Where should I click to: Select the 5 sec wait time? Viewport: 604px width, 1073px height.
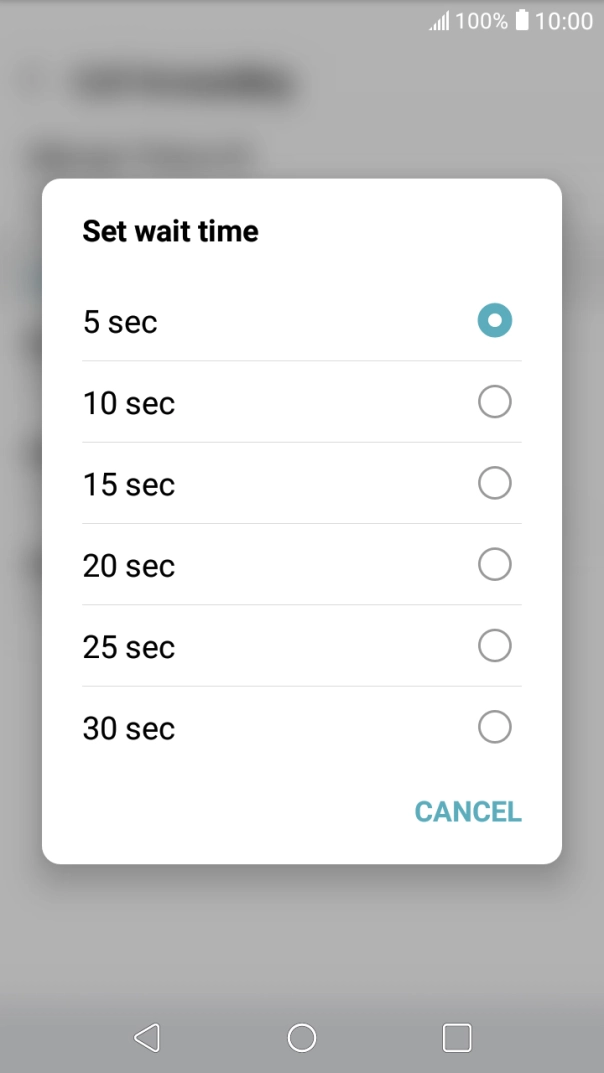click(x=494, y=321)
